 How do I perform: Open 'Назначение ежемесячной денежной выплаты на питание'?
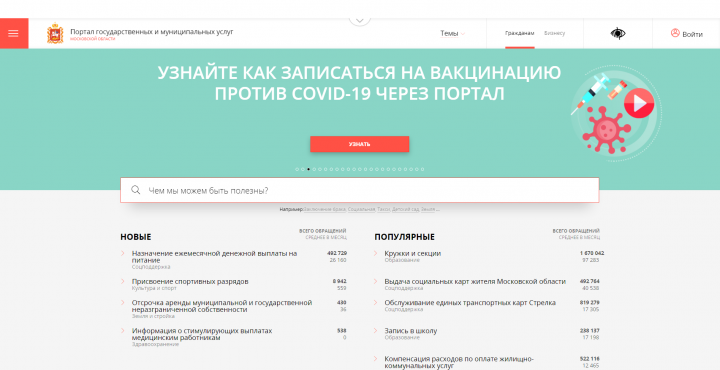(214, 257)
